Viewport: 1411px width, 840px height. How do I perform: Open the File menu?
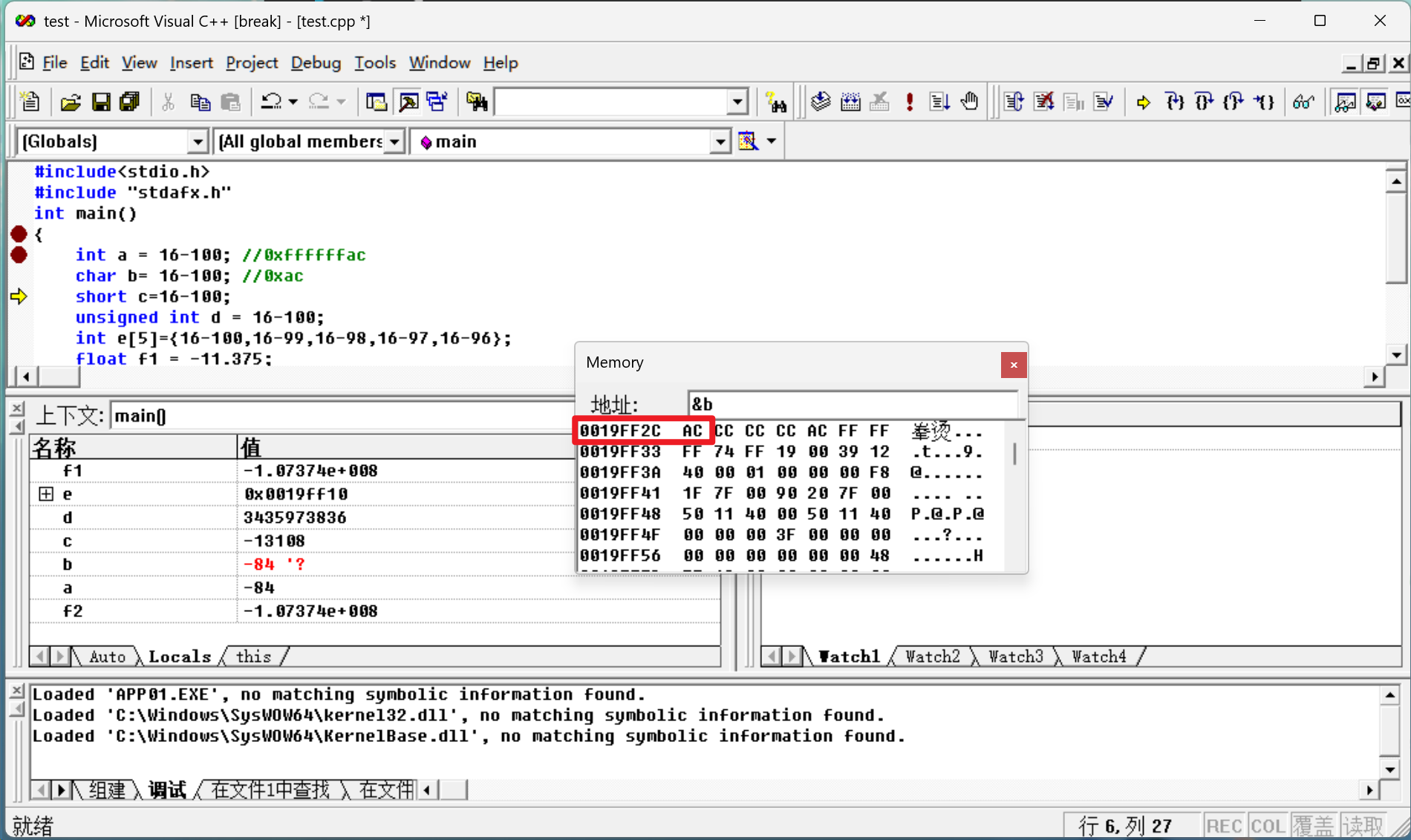click(x=54, y=63)
